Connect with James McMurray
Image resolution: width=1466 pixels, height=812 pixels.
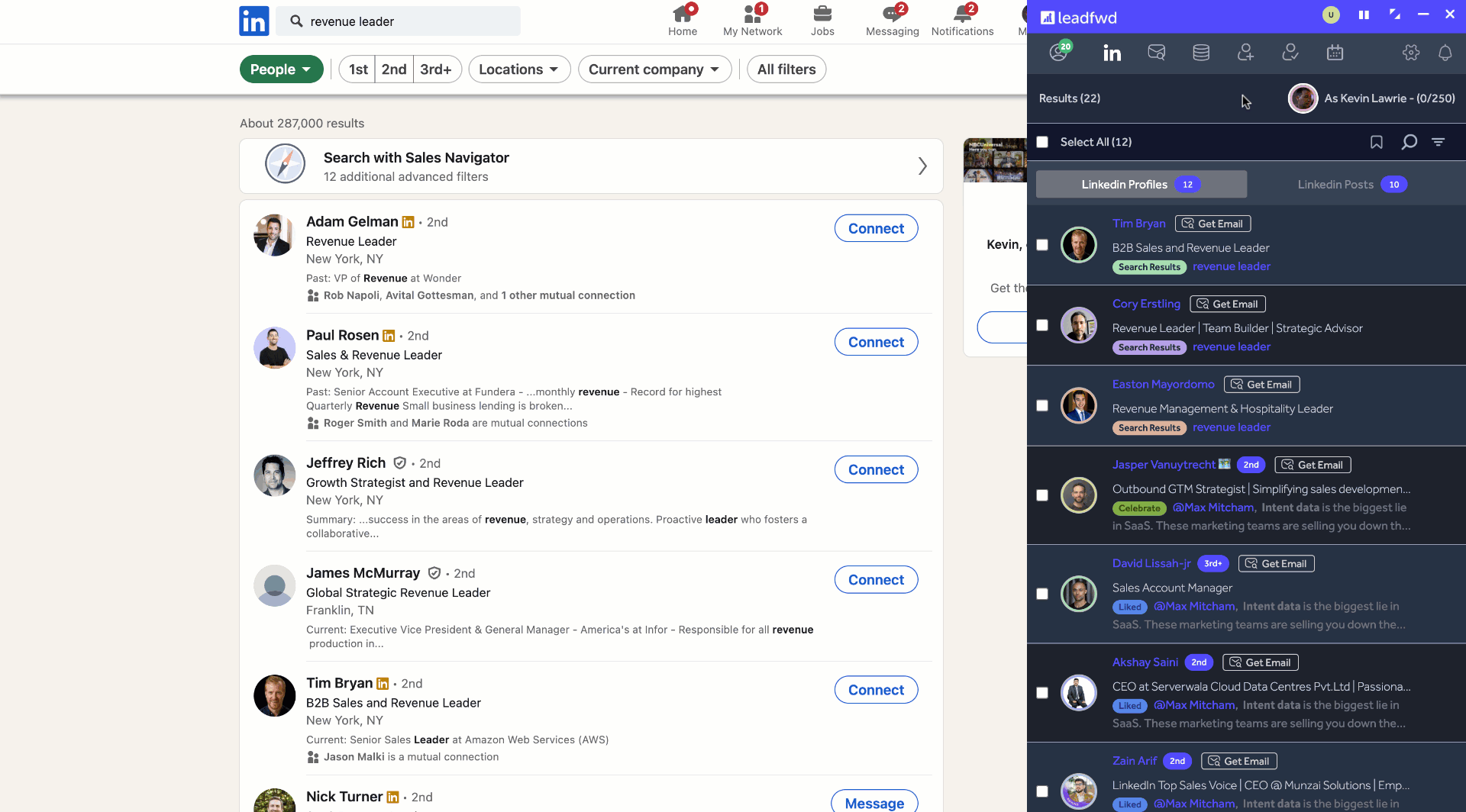876,579
